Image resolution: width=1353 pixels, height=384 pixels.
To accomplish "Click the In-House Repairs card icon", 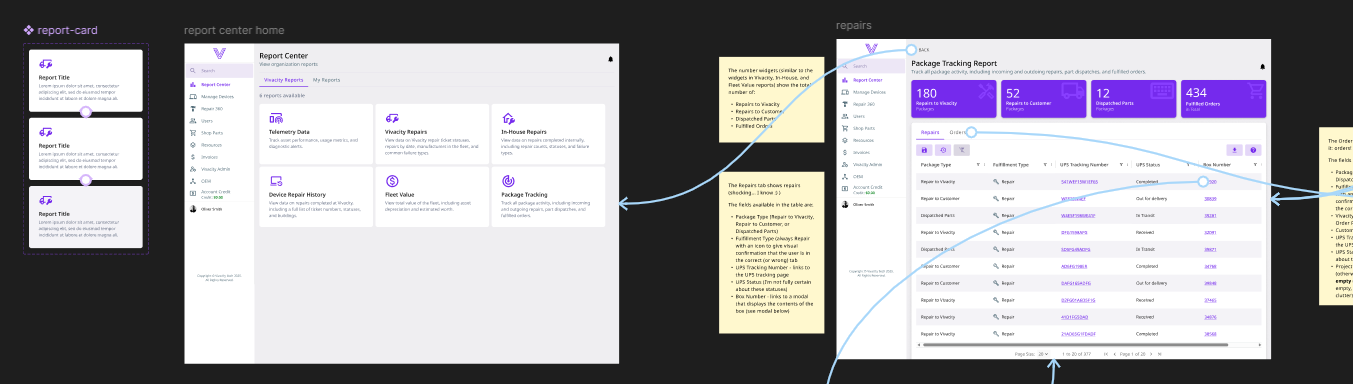I will pyautogui.click(x=507, y=119).
